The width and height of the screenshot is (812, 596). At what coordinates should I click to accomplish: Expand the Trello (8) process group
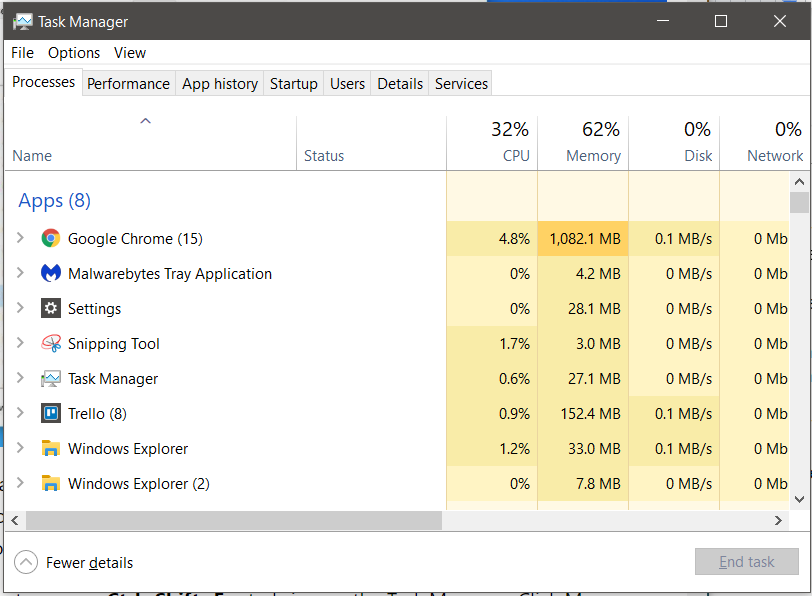[20, 413]
